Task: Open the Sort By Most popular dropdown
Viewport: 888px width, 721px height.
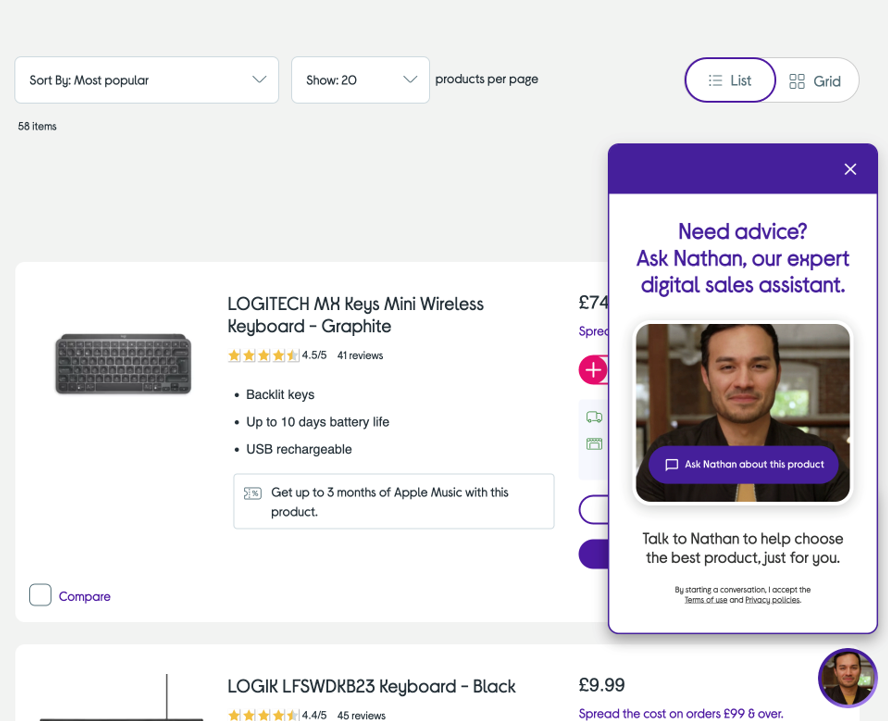Action: 147,80
